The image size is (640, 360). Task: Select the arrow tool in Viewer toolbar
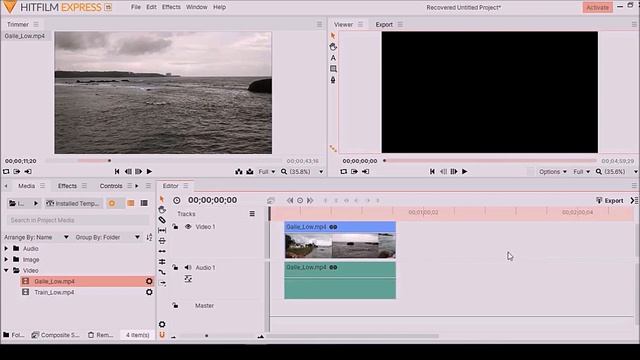pyautogui.click(x=333, y=36)
